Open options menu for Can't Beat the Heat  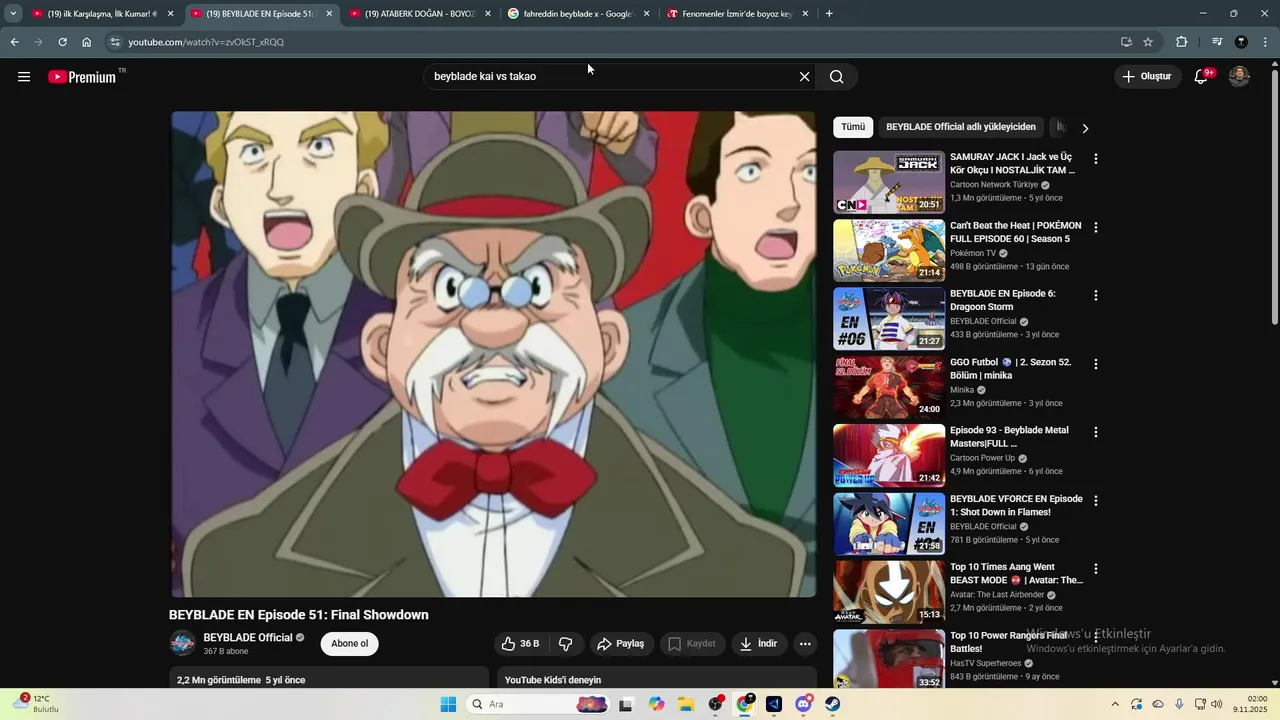coord(1096,227)
